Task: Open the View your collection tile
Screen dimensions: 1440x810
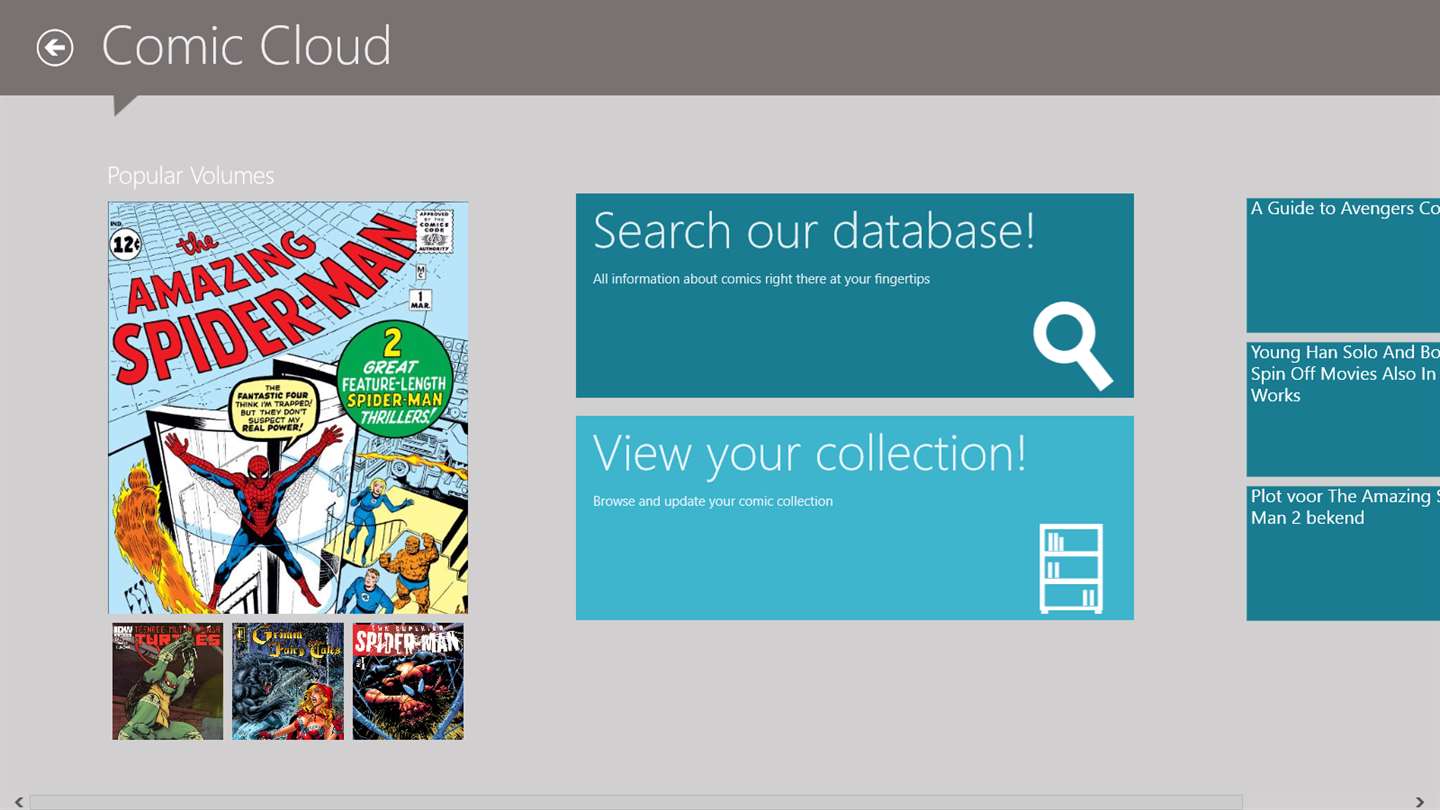Action: (x=855, y=518)
